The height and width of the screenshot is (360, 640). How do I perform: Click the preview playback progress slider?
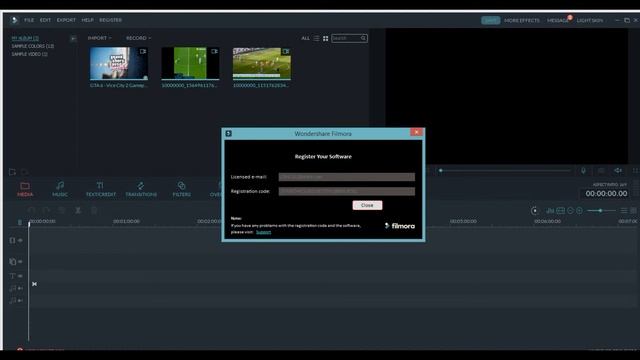(505, 170)
